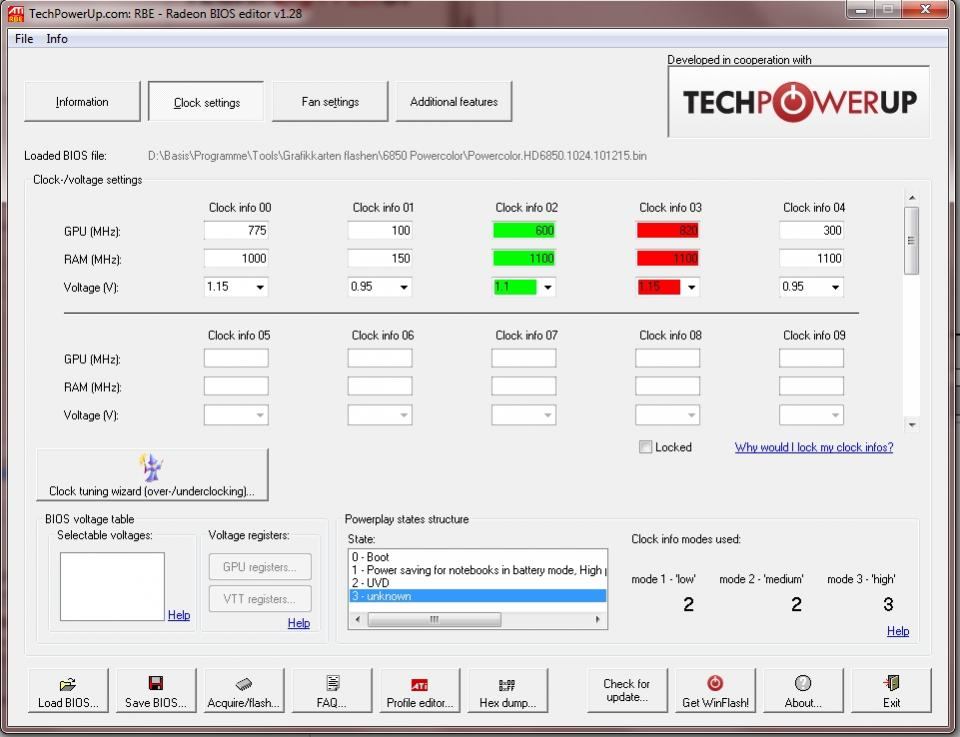Click the State list scroll left arrow

point(358,619)
